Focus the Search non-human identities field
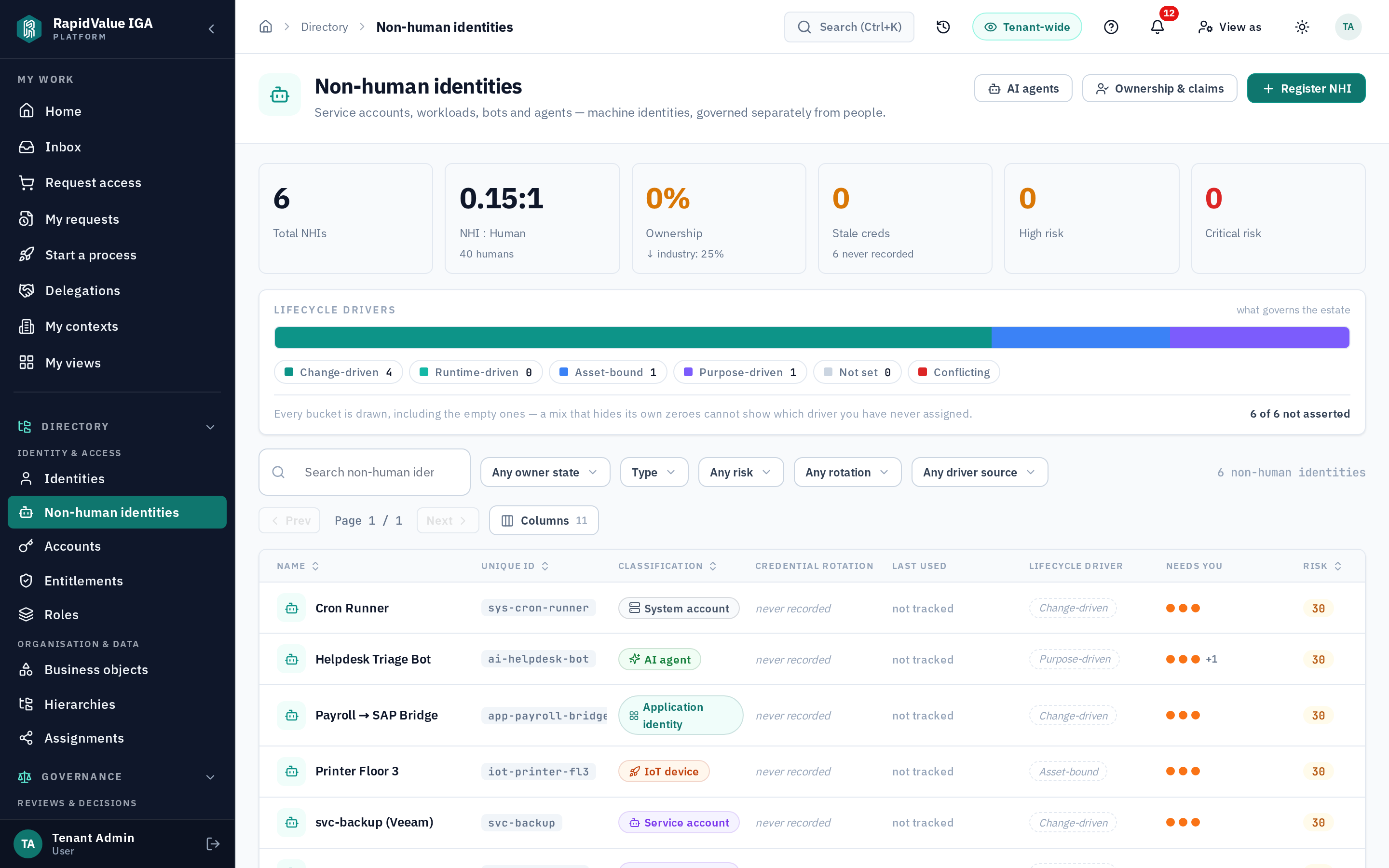The width and height of the screenshot is (1389, 868). (x=365, y=472)
